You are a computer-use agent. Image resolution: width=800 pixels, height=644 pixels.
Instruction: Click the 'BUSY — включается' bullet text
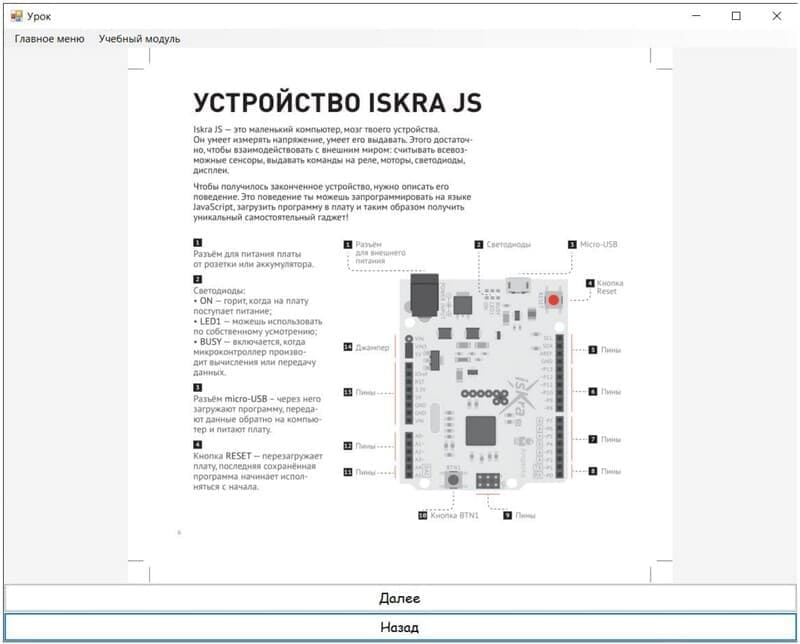pyautogui.click(x=254, y=357)
